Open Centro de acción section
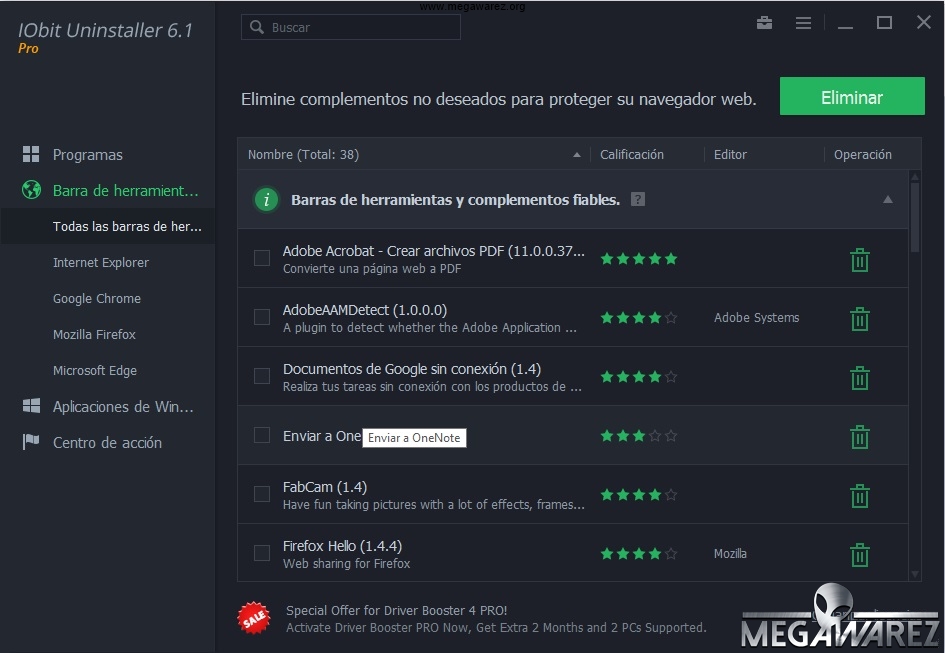 click(107, 443)
